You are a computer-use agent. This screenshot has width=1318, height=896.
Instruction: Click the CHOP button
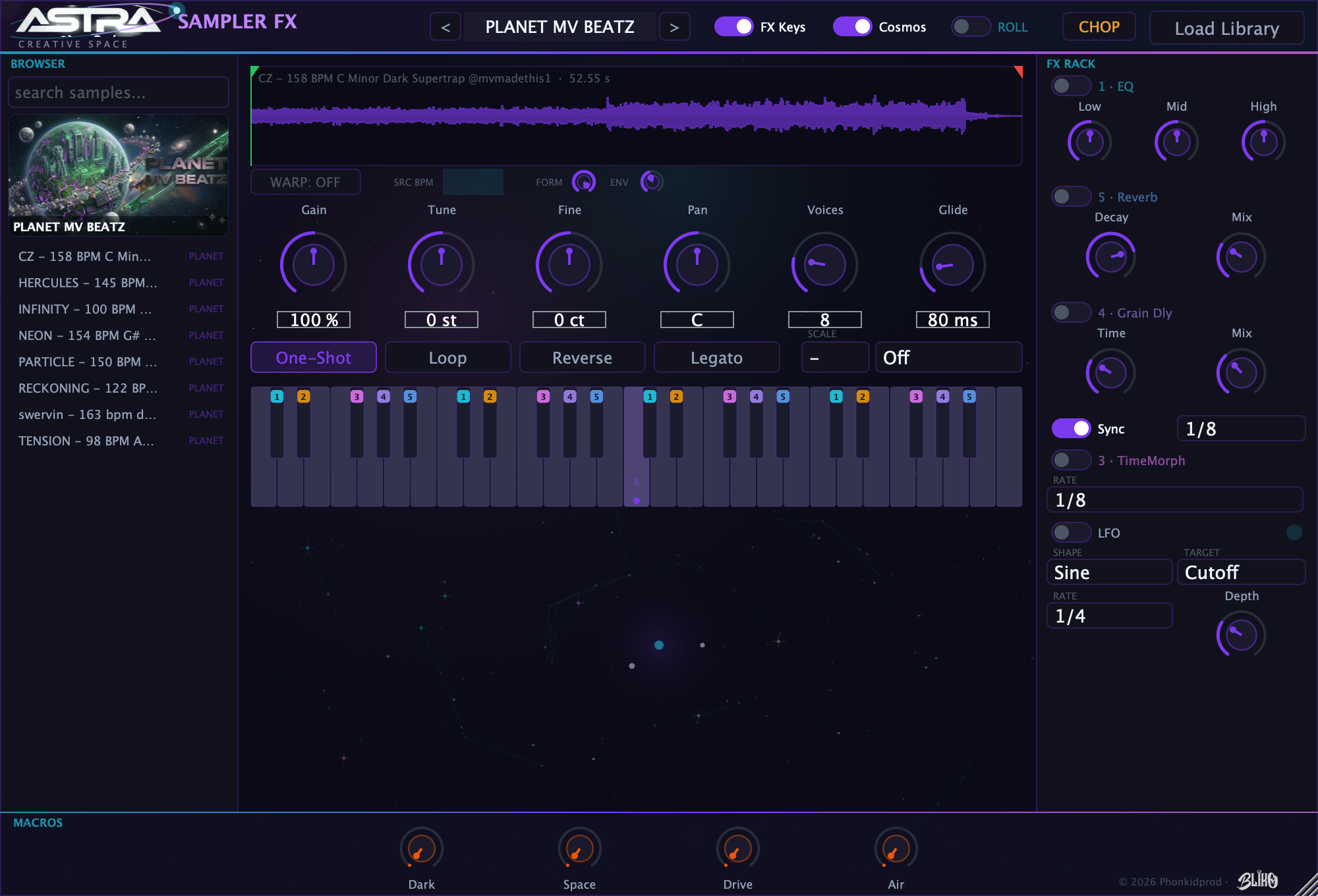tap(1099, 27)
